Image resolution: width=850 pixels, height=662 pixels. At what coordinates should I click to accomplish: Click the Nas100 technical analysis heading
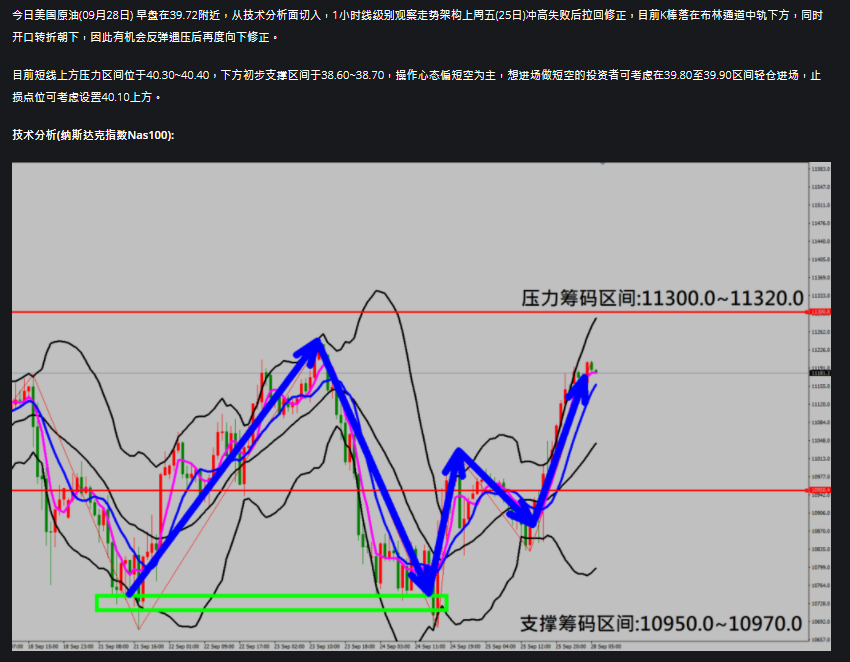(93, 135)
